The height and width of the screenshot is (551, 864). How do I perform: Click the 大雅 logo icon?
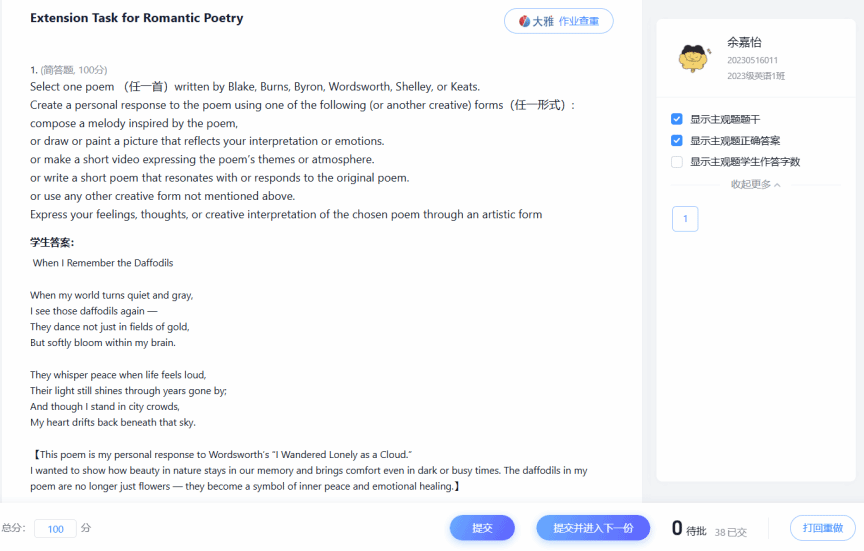click(524, 21)
